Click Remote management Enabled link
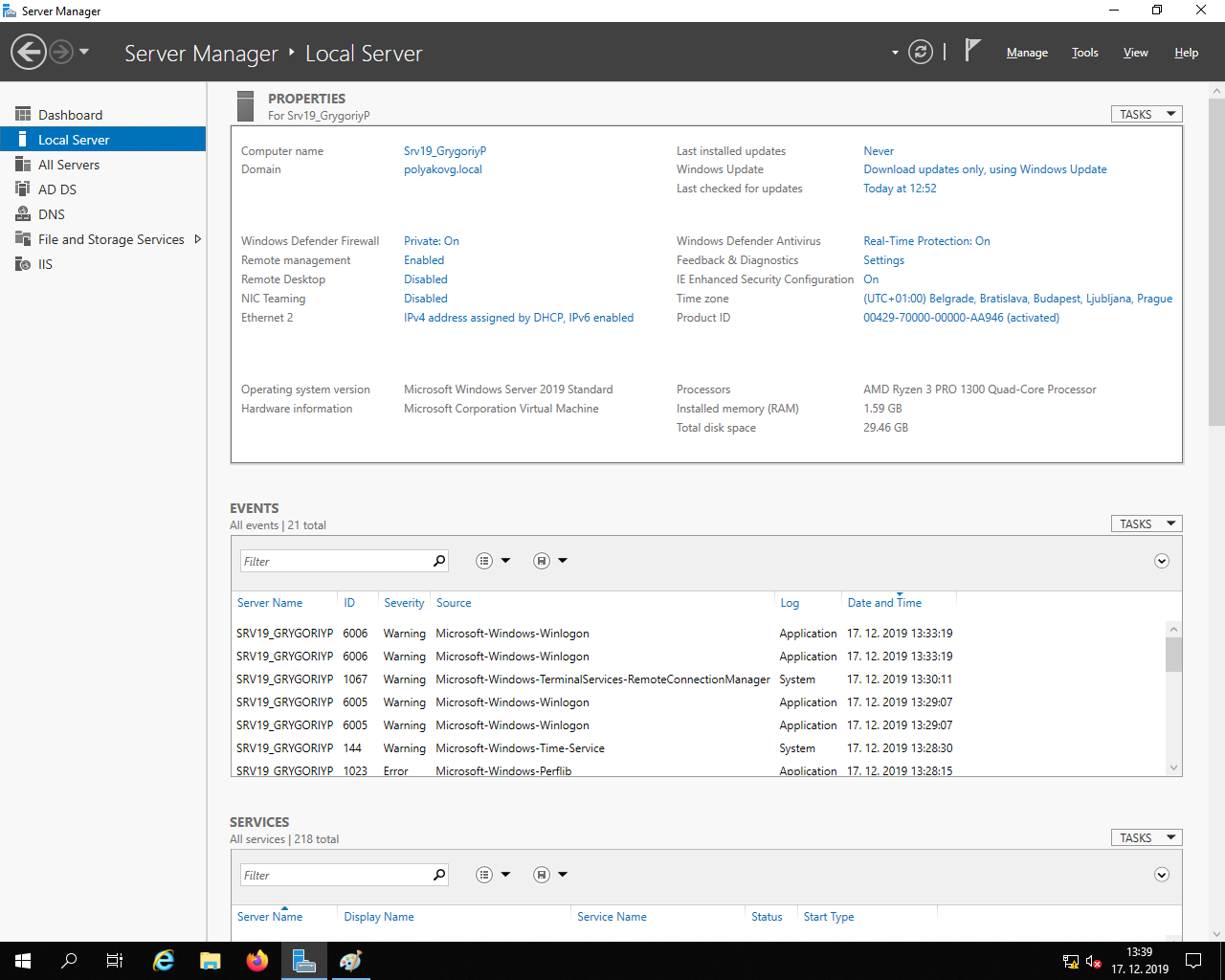The height and width of the screenshot is (980, 1225). pyautogui.click(x=424, y=260)
